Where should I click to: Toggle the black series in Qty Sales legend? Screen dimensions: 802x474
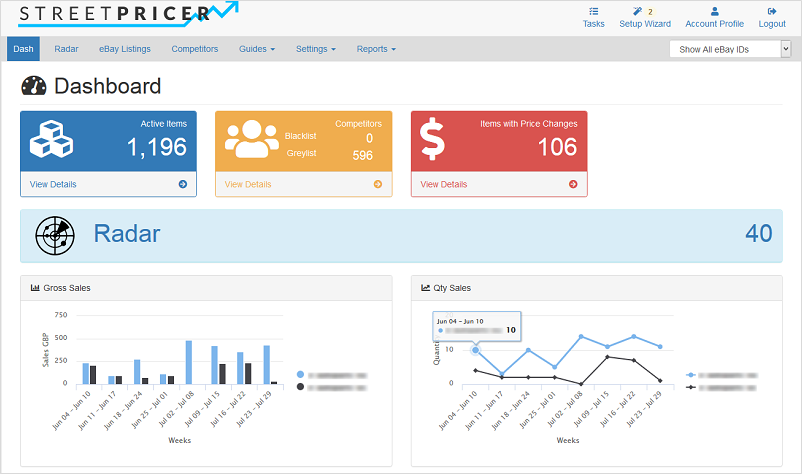pyautogui.click(x=691, y=386)
